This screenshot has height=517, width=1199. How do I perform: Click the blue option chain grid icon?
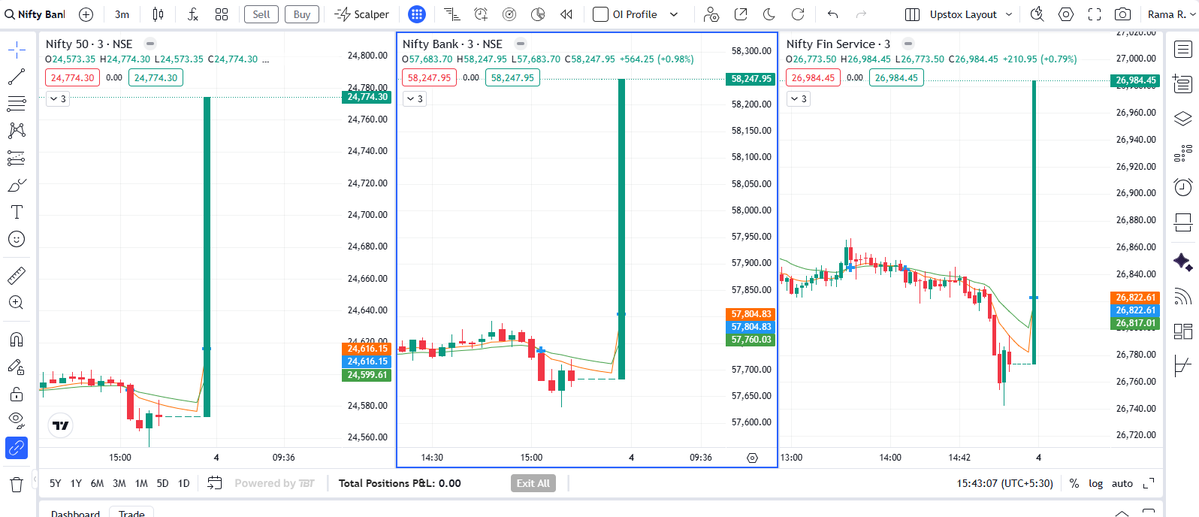[417, 14]
